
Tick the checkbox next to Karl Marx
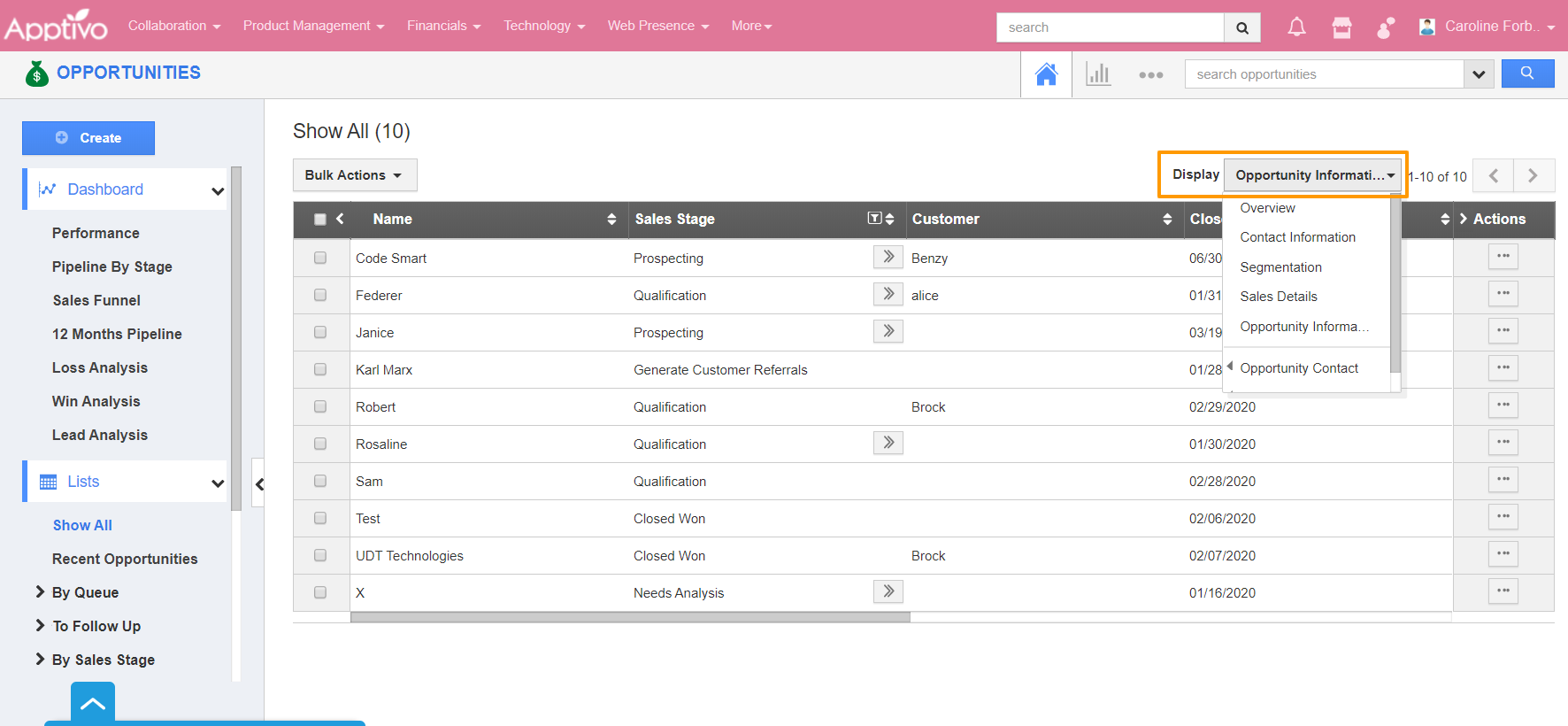coord(320,369)
